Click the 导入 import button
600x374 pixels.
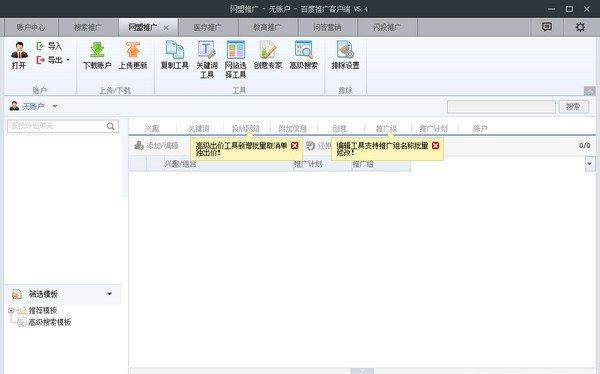49,46
